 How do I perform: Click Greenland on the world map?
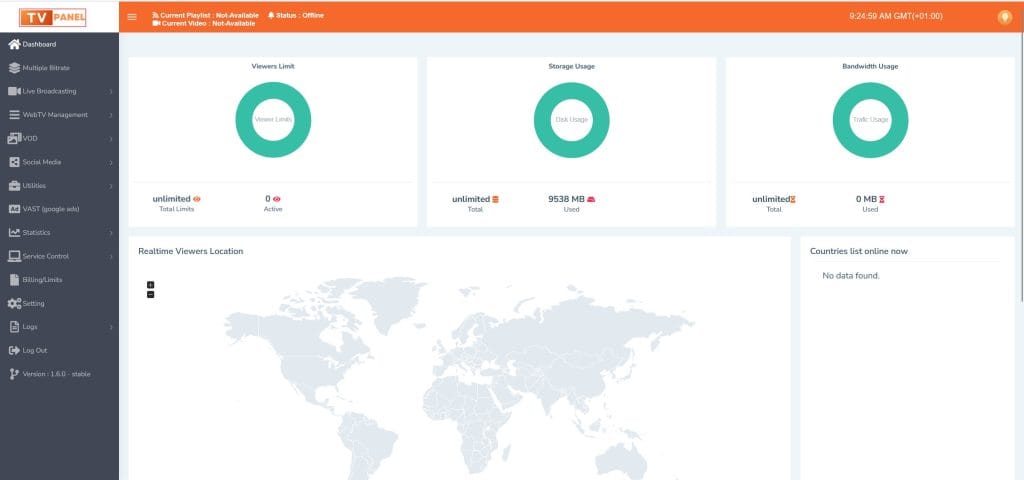(x=390, y=302)
